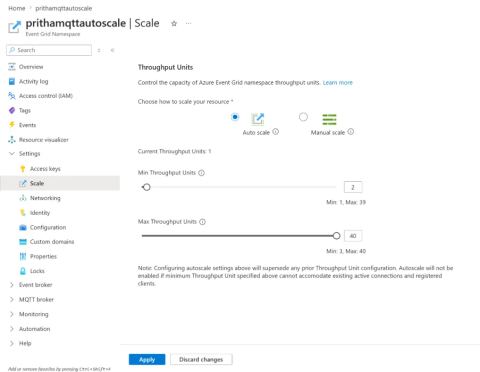Click the Locks padlock icon
This screenshot has height=372, width=480.
(23, 271)
